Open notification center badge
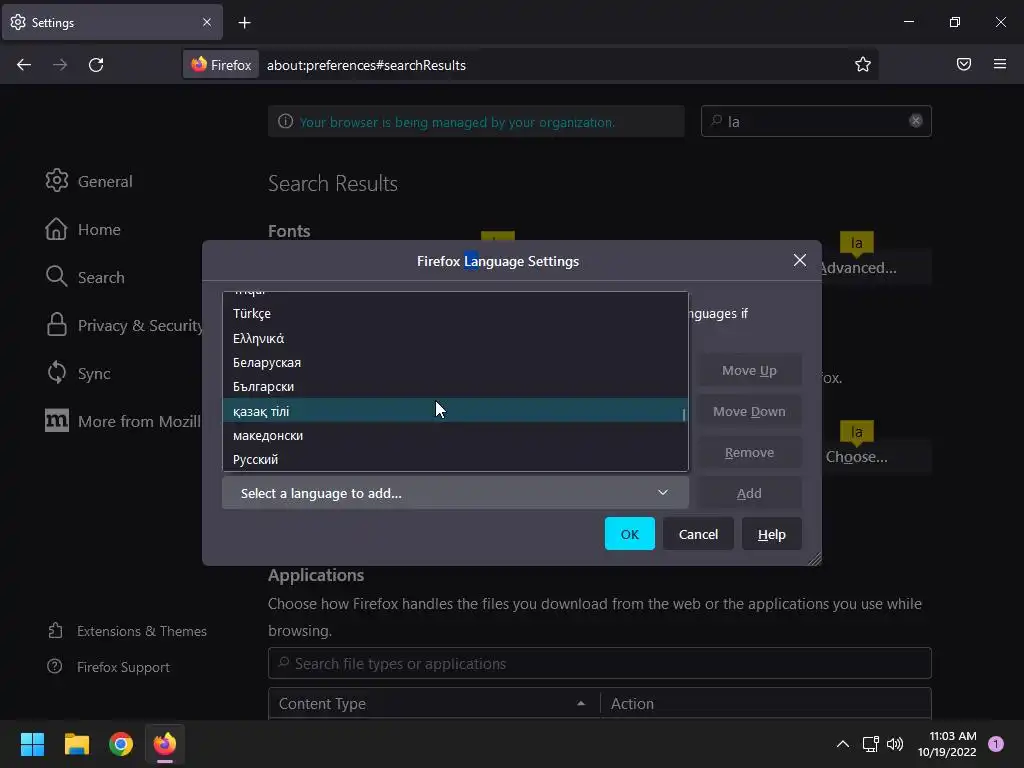1024x768 pixels. (x=996, y=744)
